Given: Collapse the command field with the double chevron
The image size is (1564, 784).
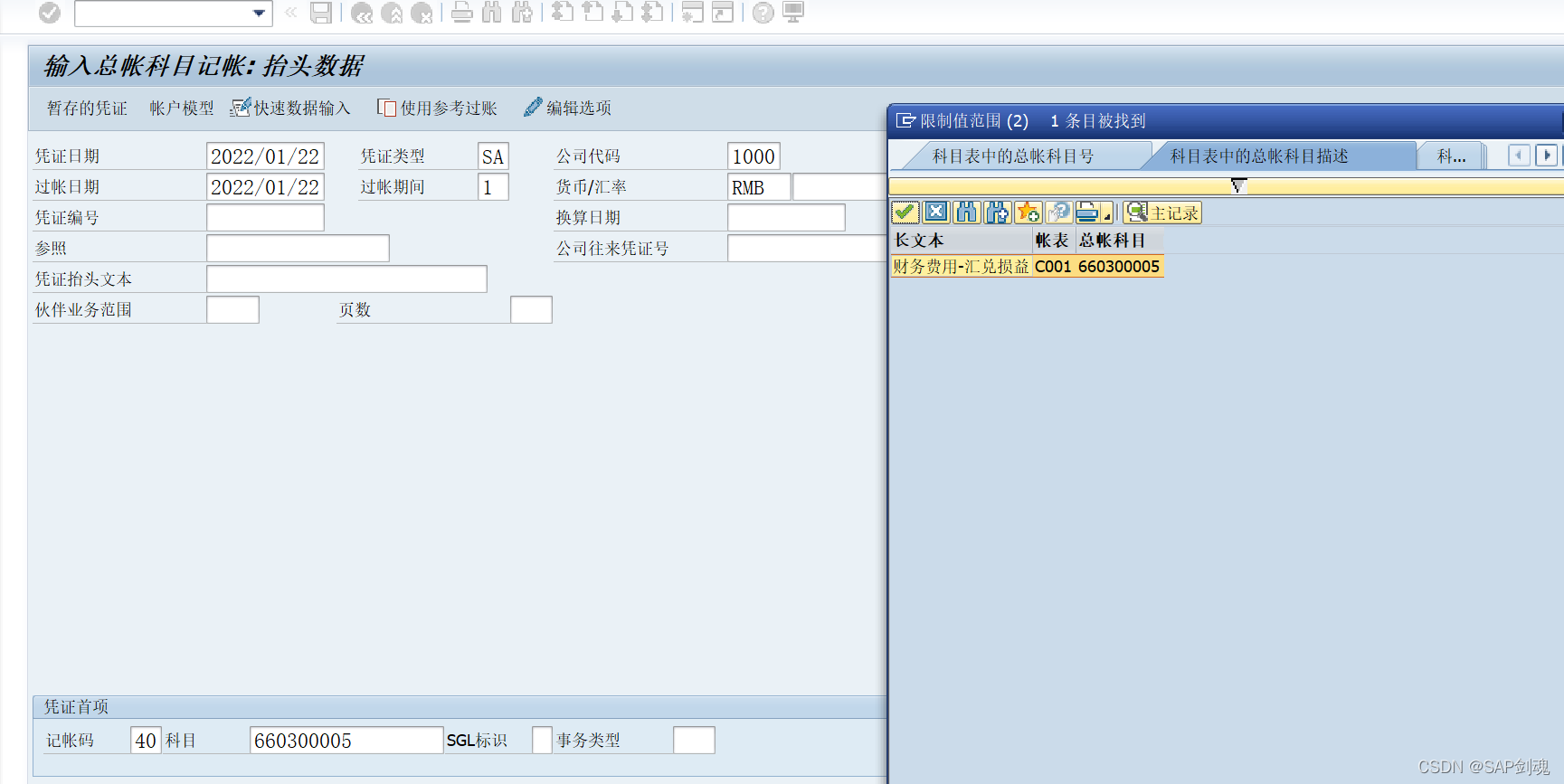Looking at the screenshot, I should click(290, 13).
